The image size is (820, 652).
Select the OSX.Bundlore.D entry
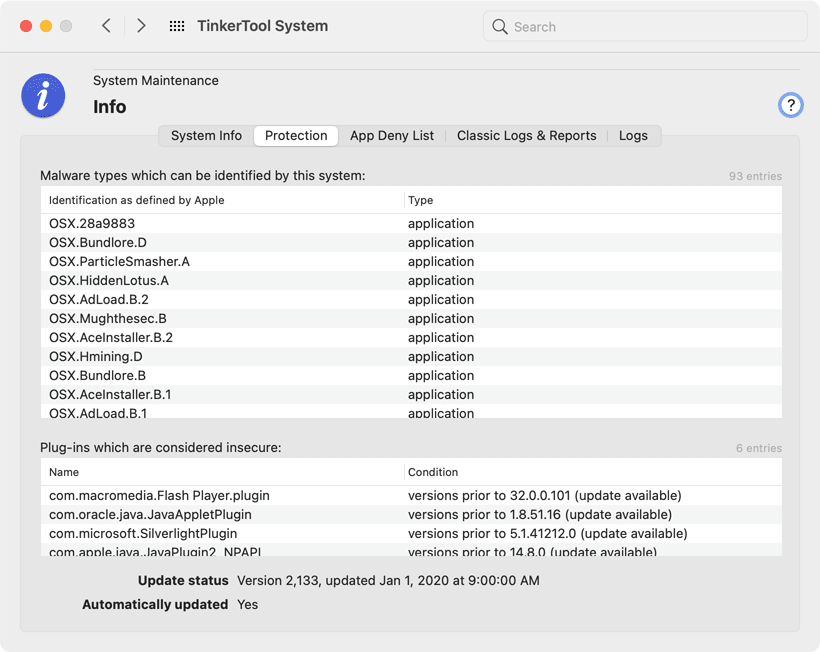click(x=411, y=243)
